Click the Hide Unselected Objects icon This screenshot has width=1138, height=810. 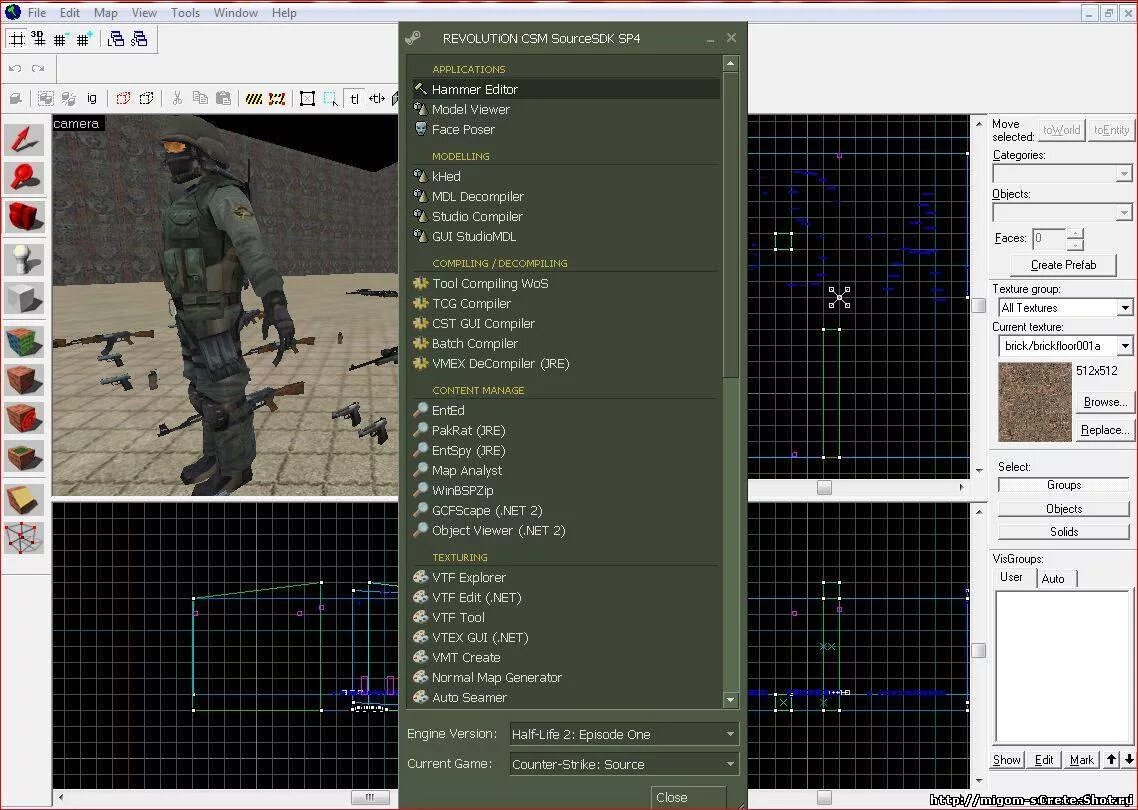(x=147, y=98)
